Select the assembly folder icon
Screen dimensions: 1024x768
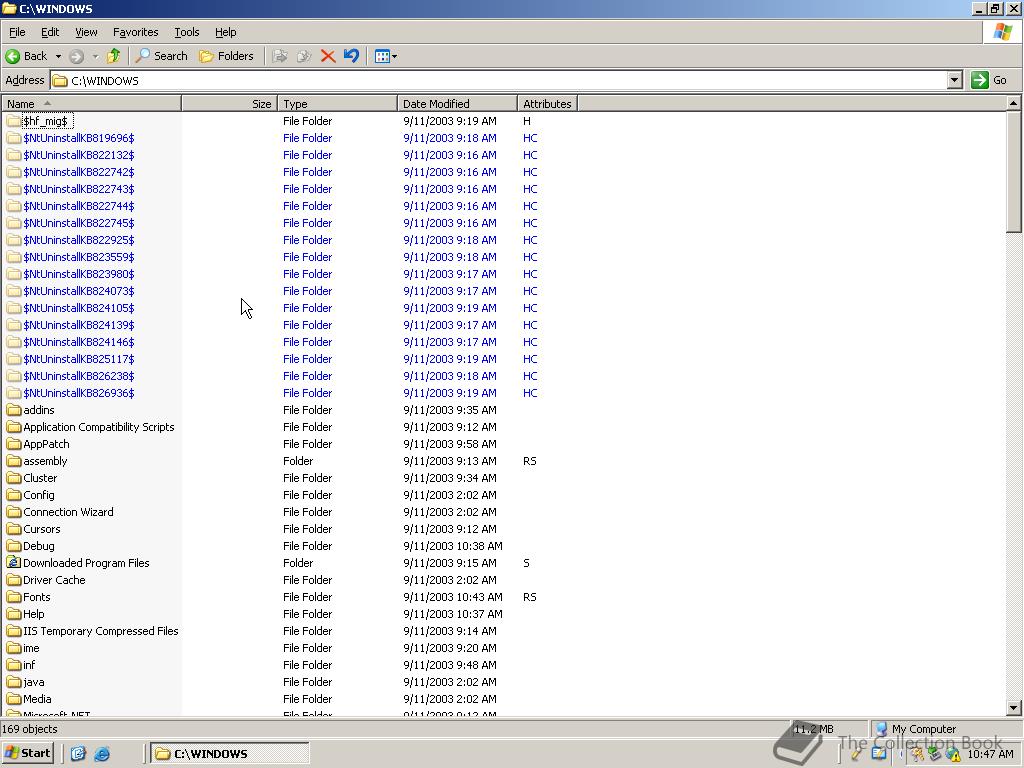[x=14, y=460]
